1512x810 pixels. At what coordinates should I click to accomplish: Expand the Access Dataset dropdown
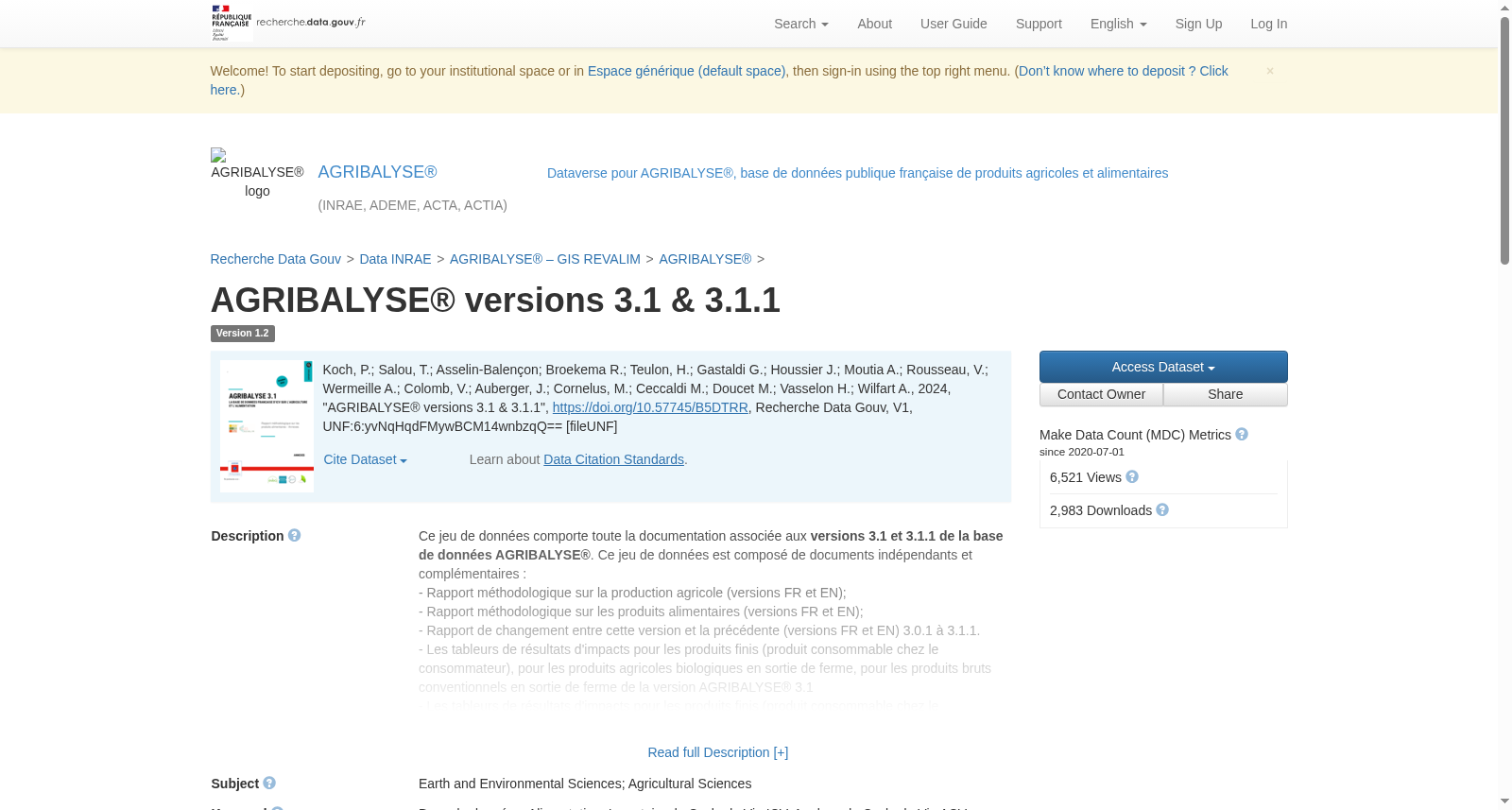click(1163, 367)
